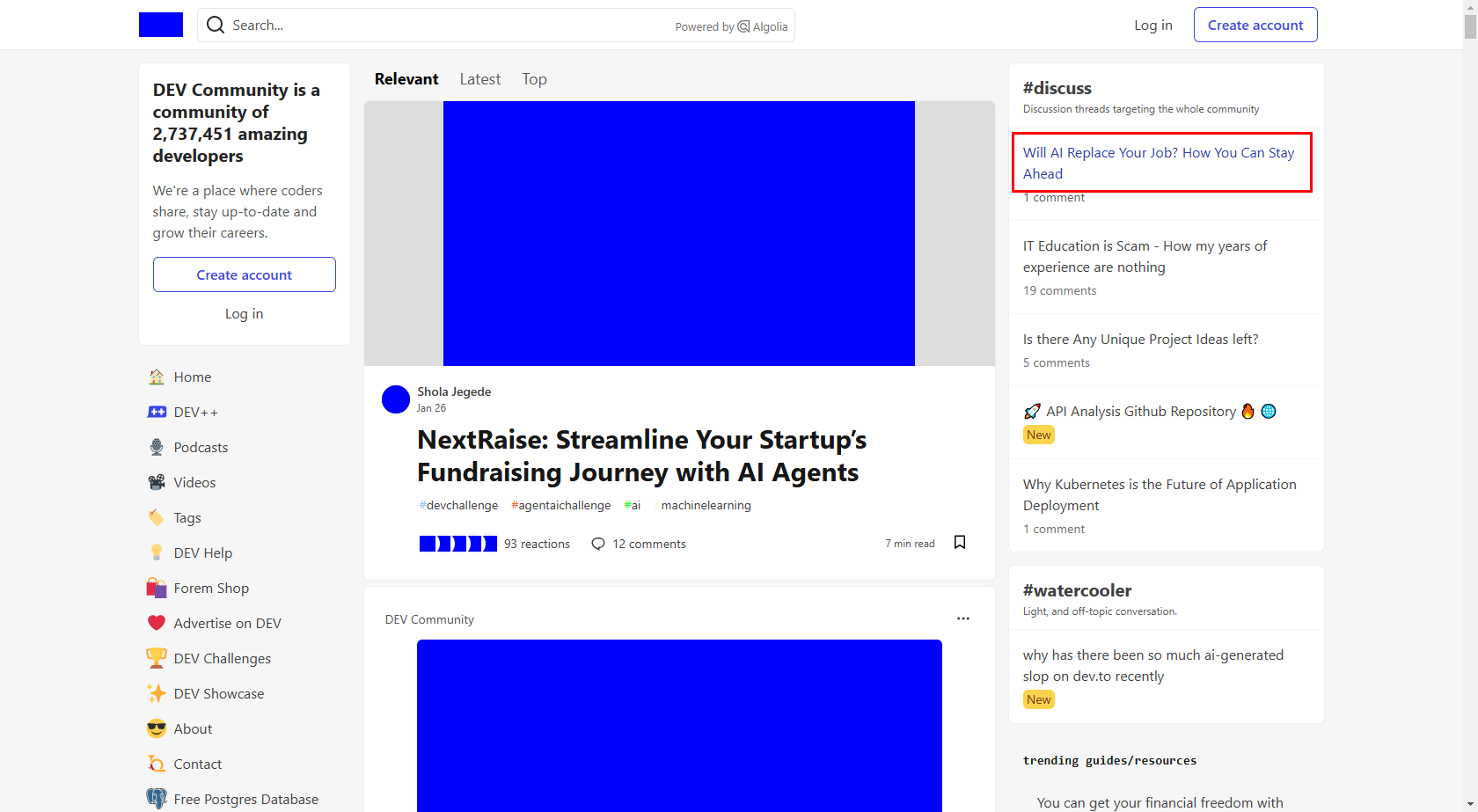Click the Log in link in header
This screenshot has width=1478, height=812.
click(1152, 25)
